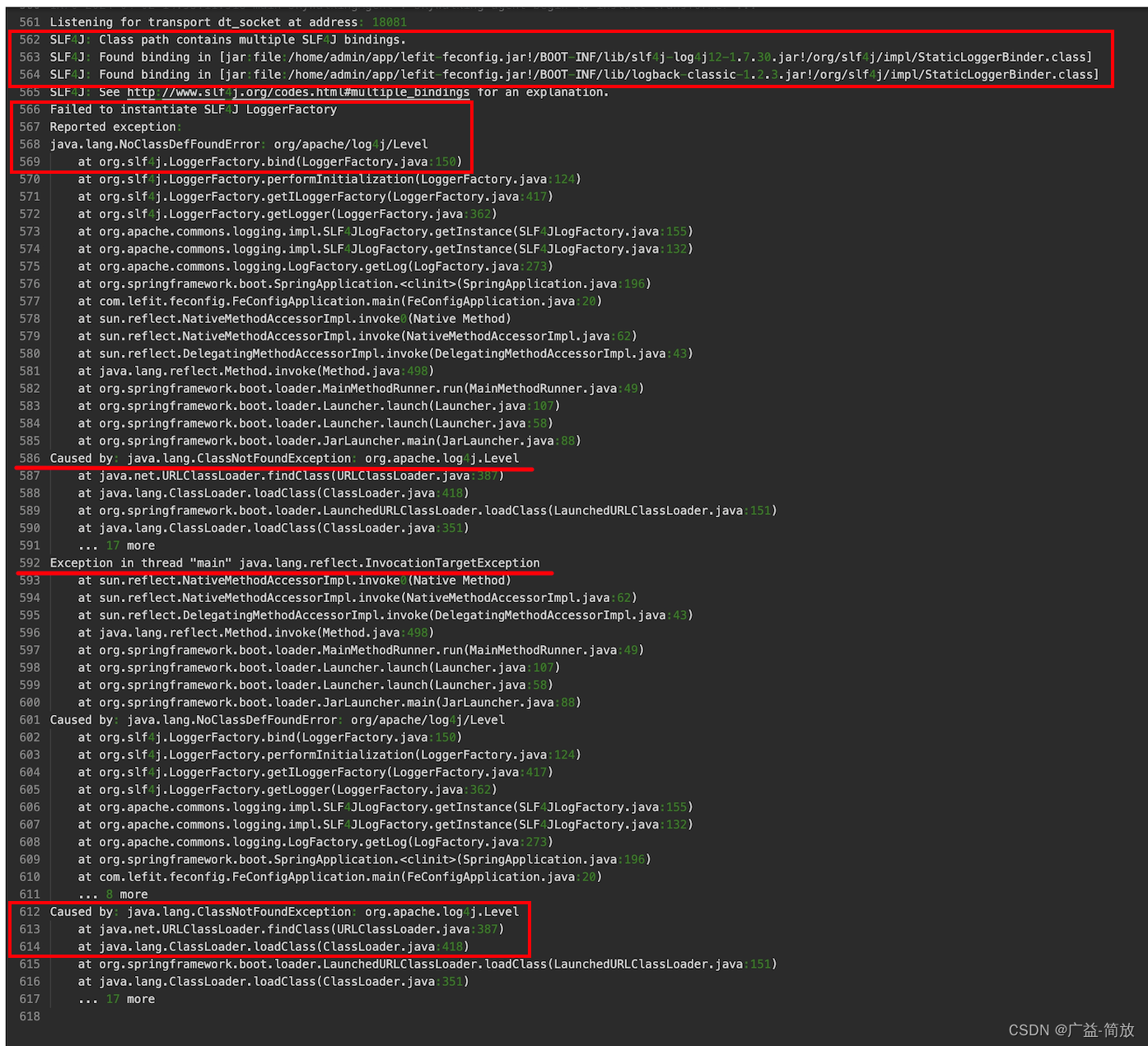The width and height of the screenshot is (1148, 1046).
Task: Click SpringApplication.<clinit> frame on line 609
Action: pos(365,860)
